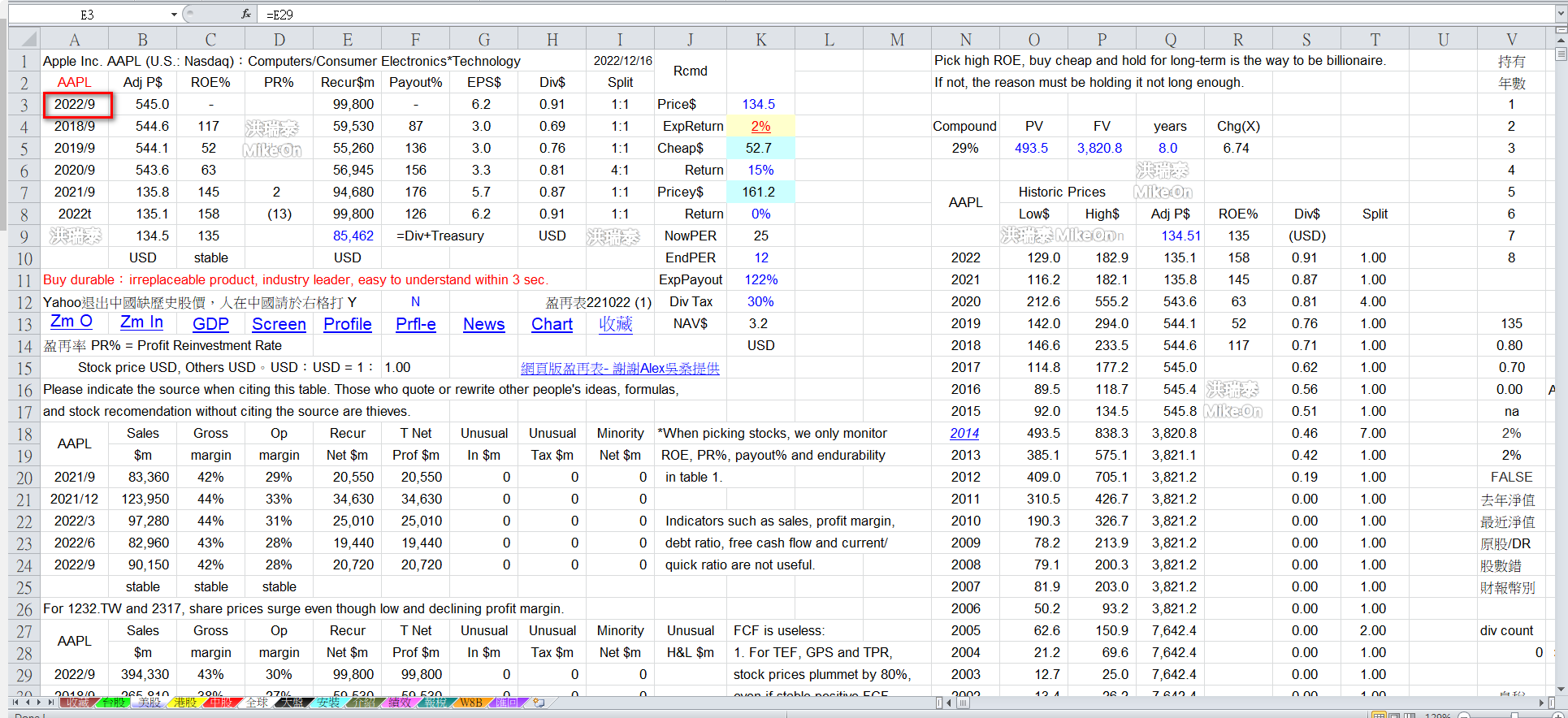The height and width of the screenshot is (718, 1568).
Task: Select column A header
Action: click(74, 40)
